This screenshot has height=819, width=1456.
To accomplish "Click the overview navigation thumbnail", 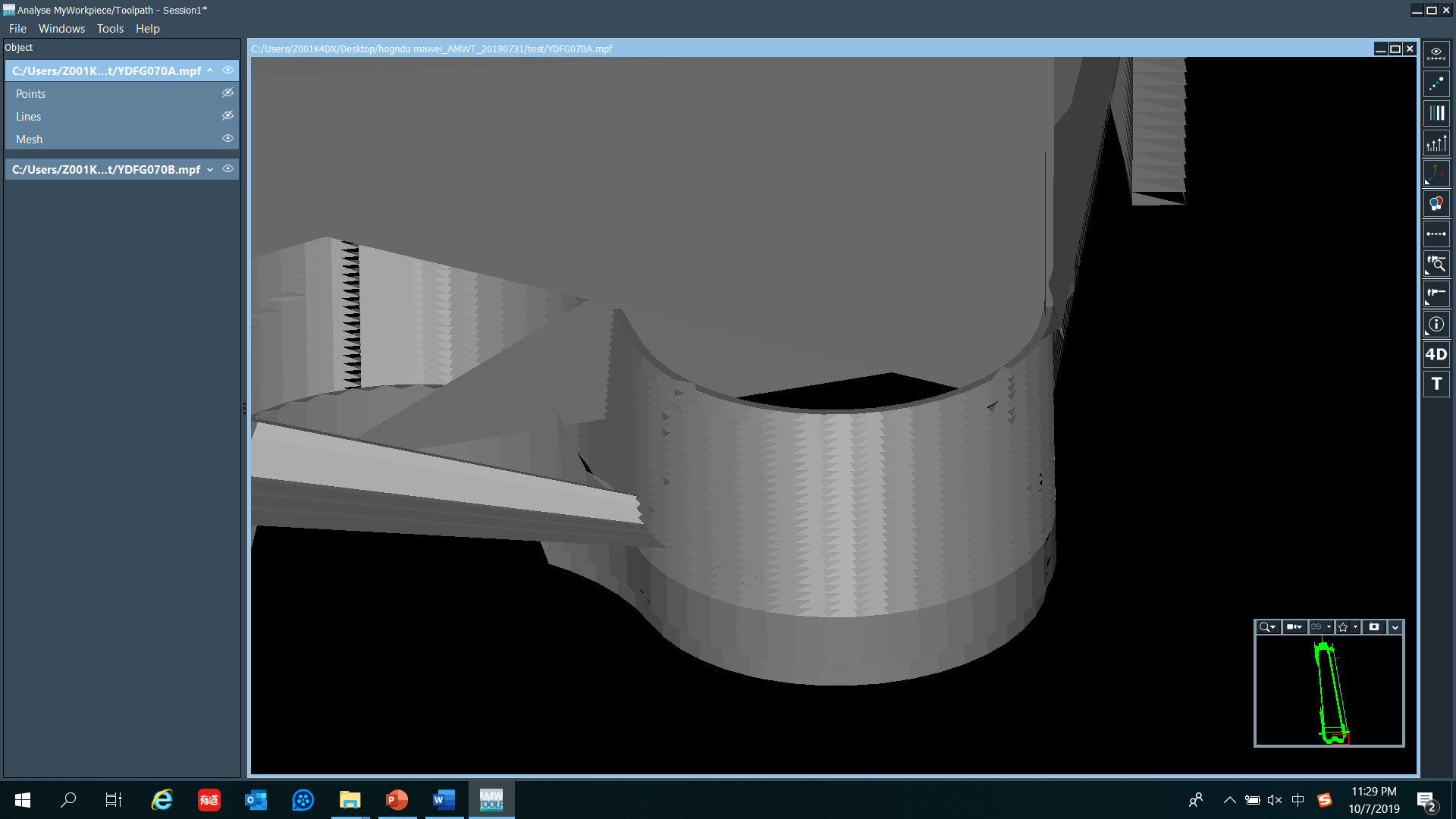I will tap(1329, 691).
